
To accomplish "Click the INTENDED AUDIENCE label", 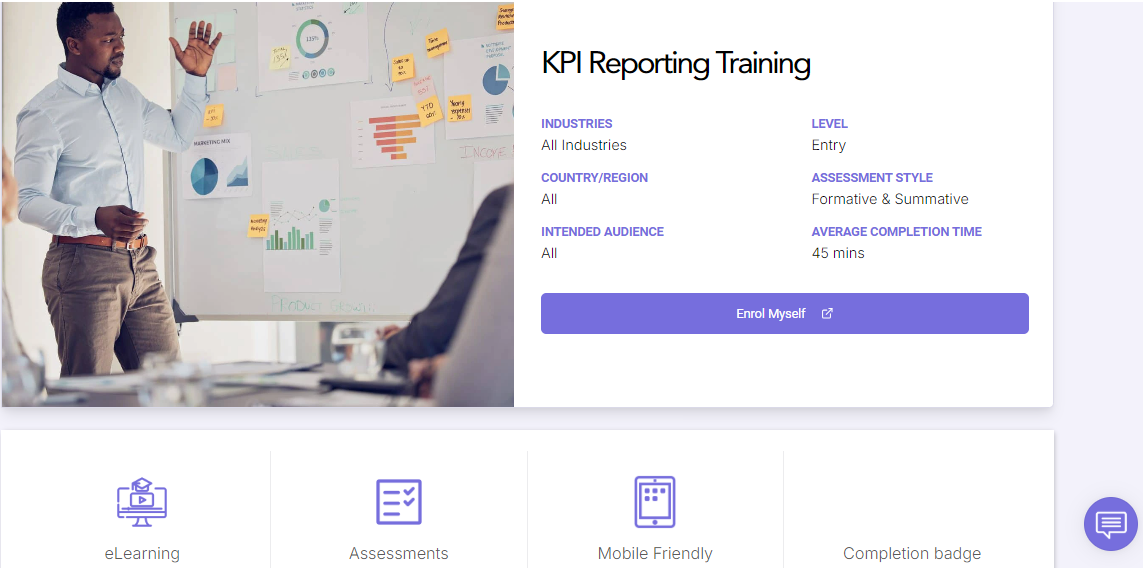I will click(602, 232).
